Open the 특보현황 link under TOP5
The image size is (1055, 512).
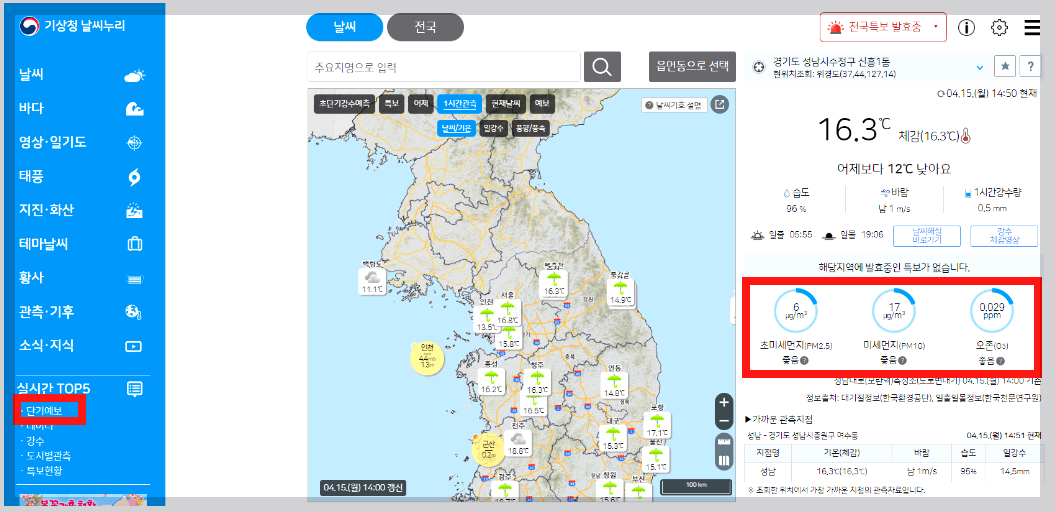click(x=44, y=470)
